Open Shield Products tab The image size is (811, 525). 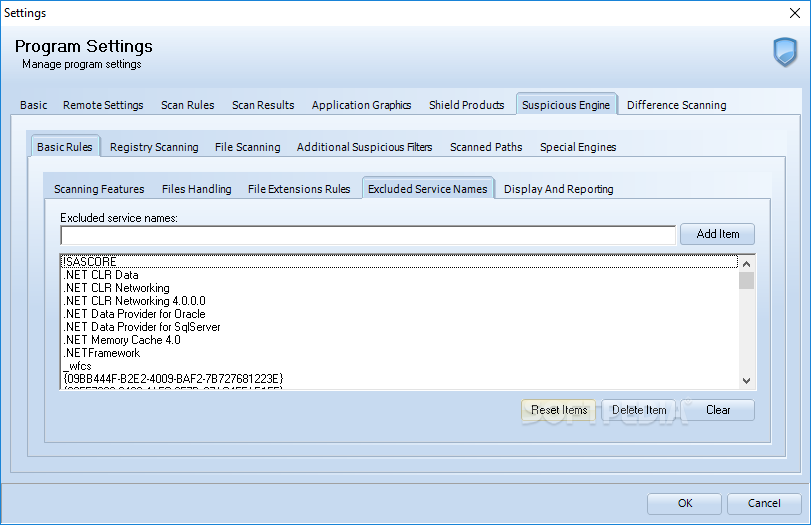tap(466, 105)
